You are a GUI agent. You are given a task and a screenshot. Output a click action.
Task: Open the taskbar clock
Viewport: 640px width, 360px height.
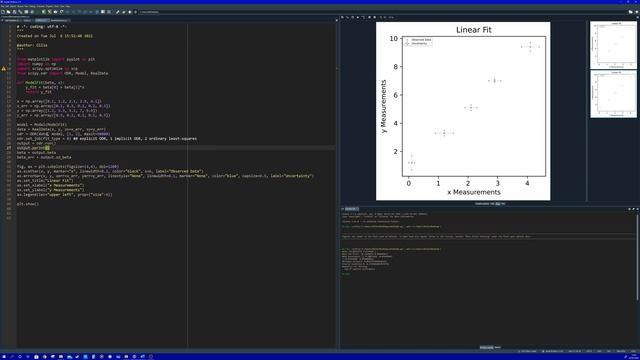(x=634, y=357)
